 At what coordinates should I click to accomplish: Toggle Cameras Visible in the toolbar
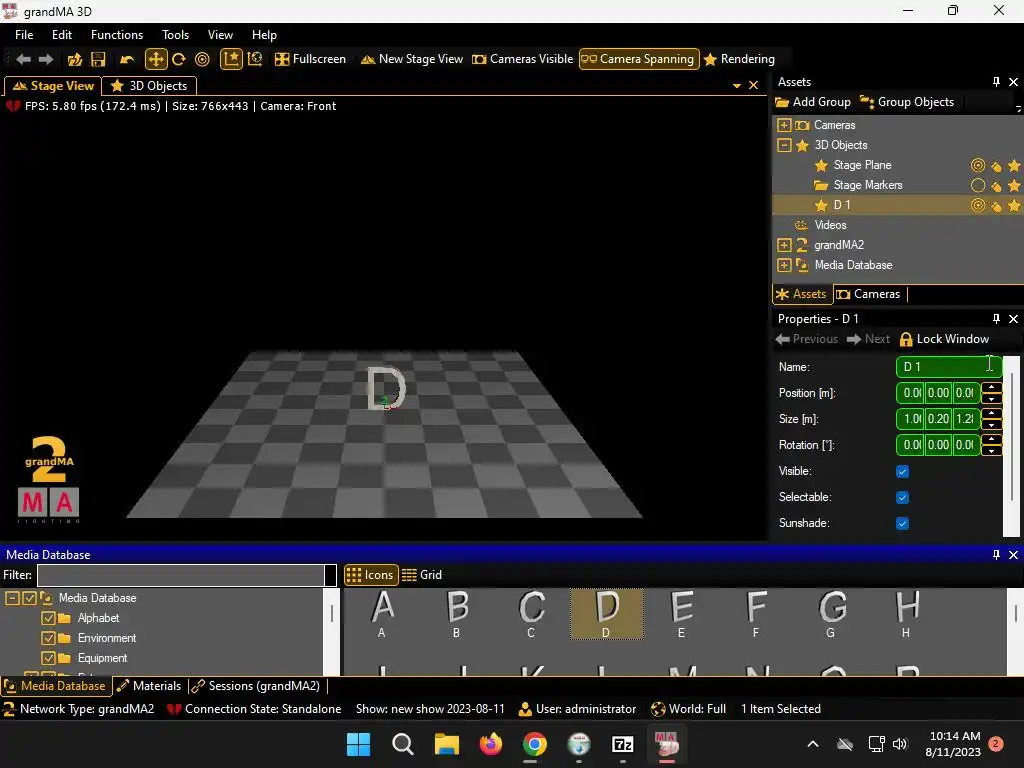coord(522,59)
